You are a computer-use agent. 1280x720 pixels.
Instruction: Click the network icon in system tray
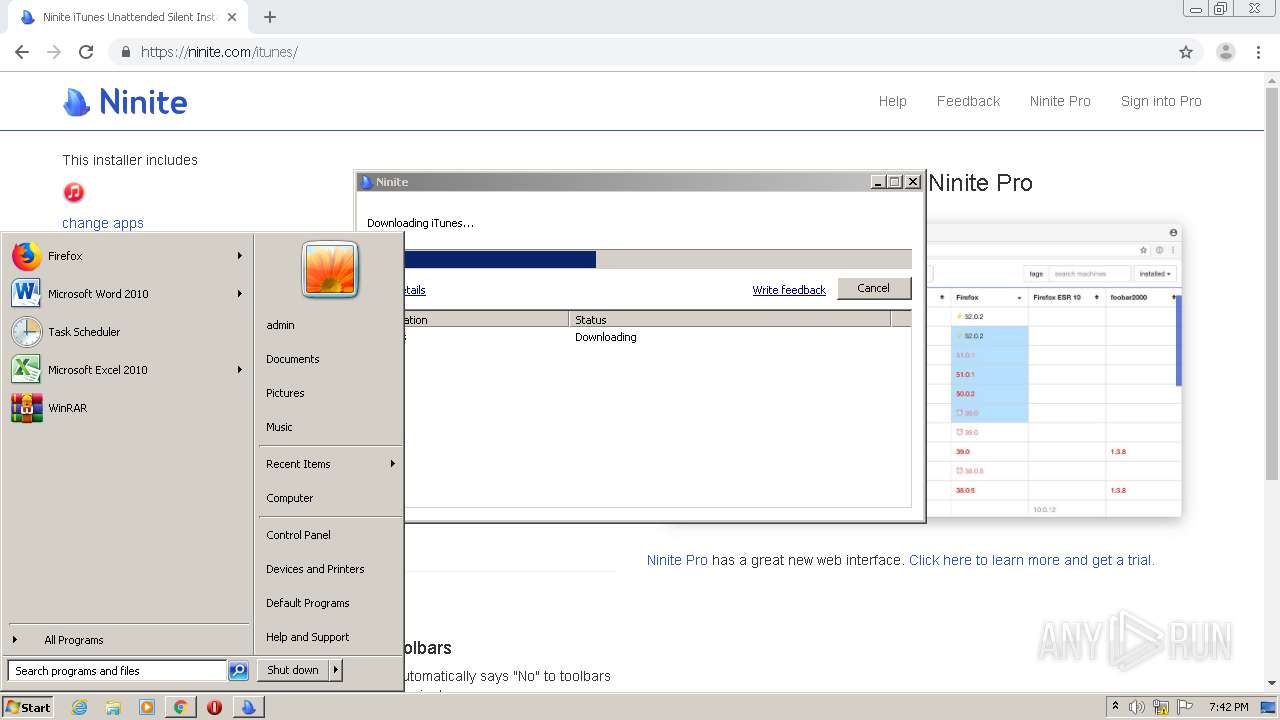click(1160, 707)
